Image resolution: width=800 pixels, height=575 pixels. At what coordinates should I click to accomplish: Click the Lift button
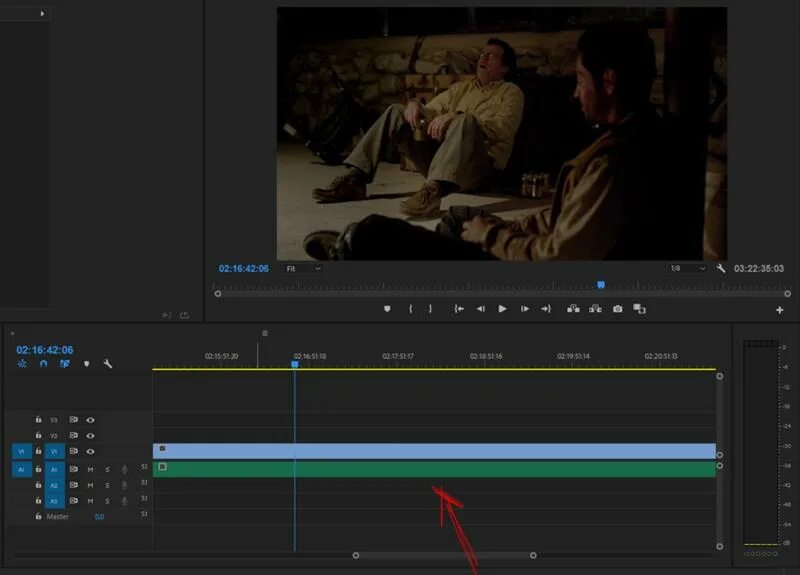click(x=573, y=309)
